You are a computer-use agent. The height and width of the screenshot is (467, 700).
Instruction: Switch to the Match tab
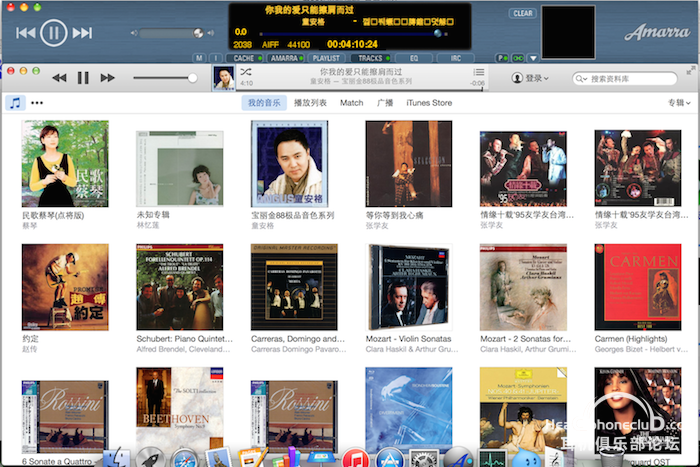click(352, 103)
